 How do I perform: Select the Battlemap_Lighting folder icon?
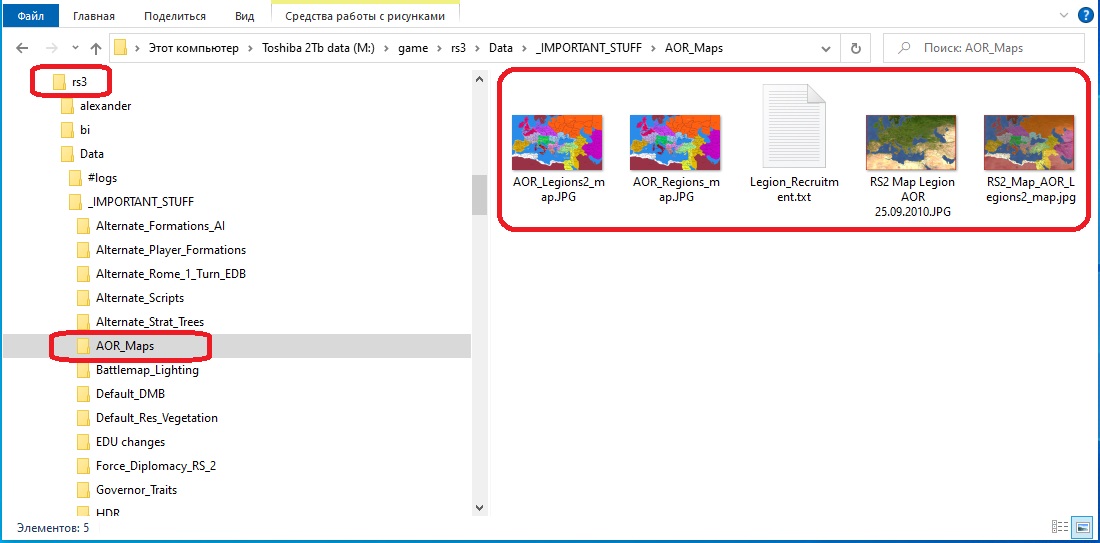coord(84,370)
